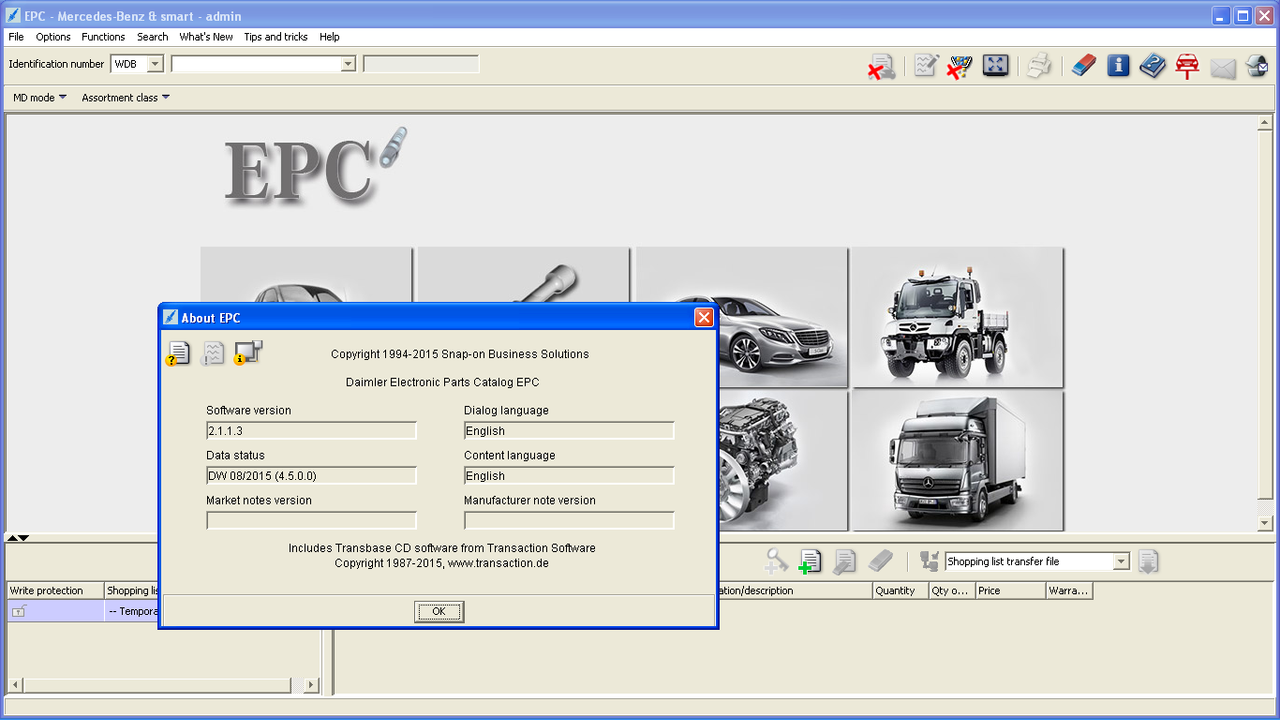Screen dimensions: 1280x720
Task: Click the 'Daimler Electronic Parts Catalog EPC' text
Action: tap(443, 382)
